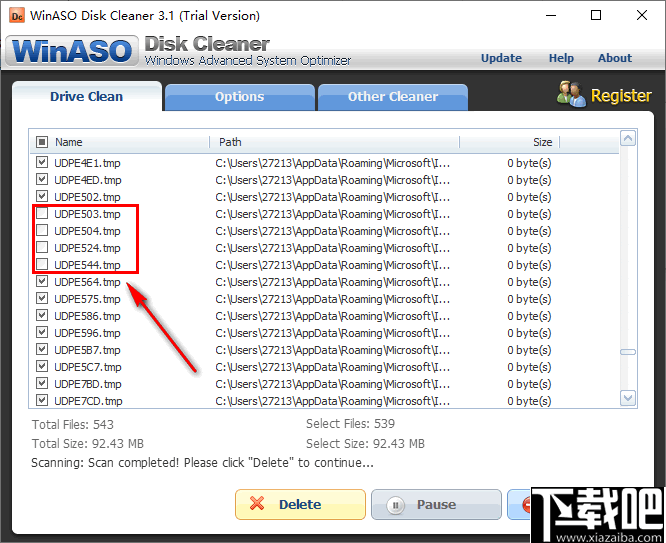Click the path cell of UDPE502.tmp row
Image resolution: width=666 pixels, height=543 pixels.
333,197
